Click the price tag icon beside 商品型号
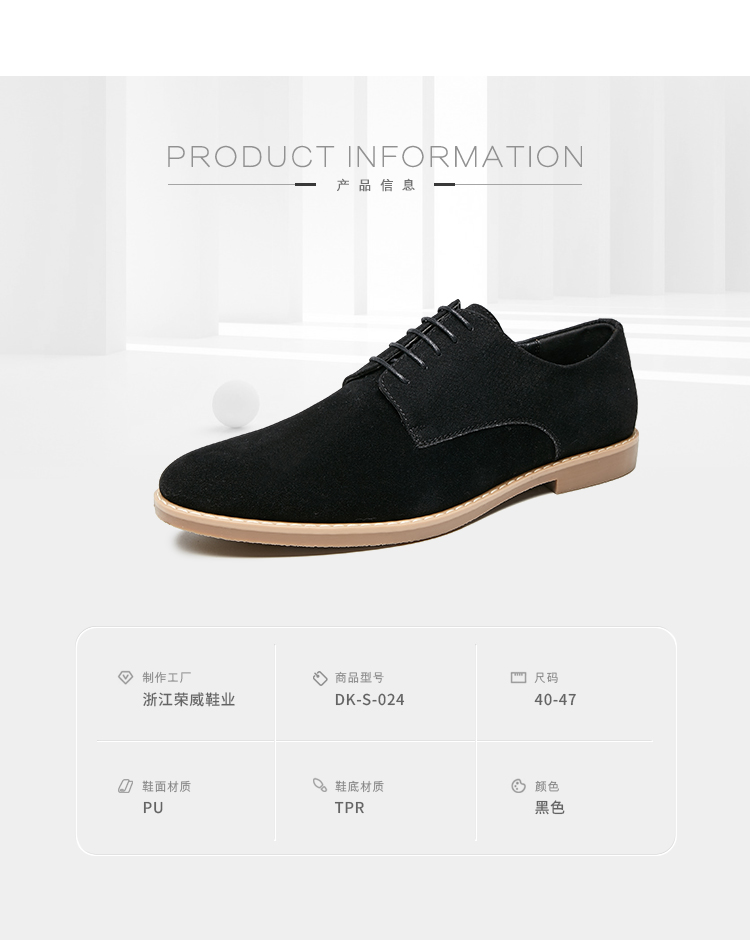 click(320, 678)
